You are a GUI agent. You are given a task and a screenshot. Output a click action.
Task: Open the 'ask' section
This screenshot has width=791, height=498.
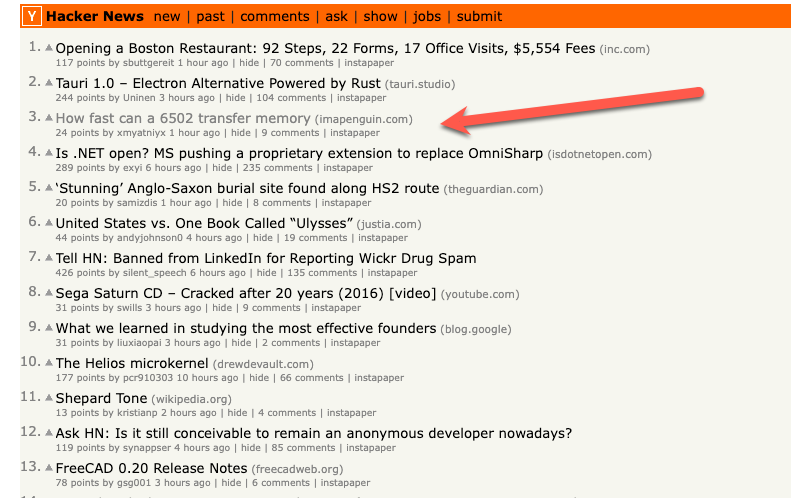[336, 16]
